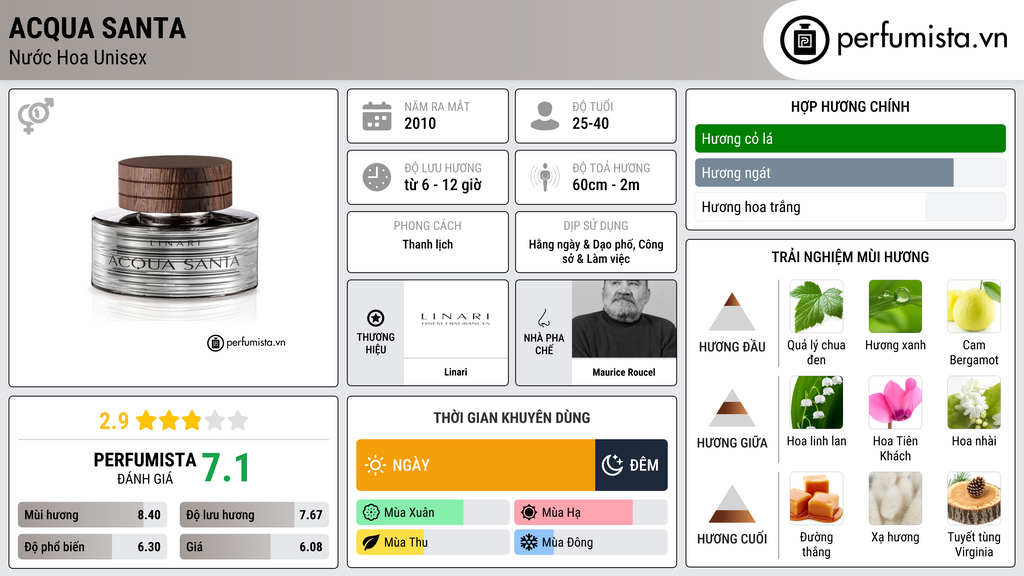1024x576 pixels.
Task: Click the 2.9 star rating number
Action: click(x=114, y=421)
